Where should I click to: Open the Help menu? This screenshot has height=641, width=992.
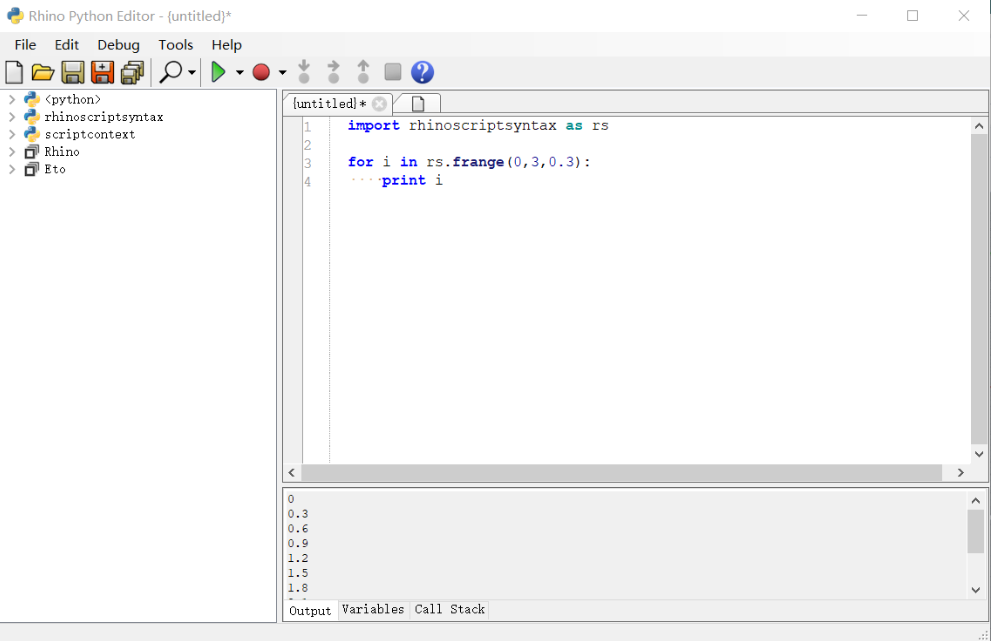[x=226, y=45]
